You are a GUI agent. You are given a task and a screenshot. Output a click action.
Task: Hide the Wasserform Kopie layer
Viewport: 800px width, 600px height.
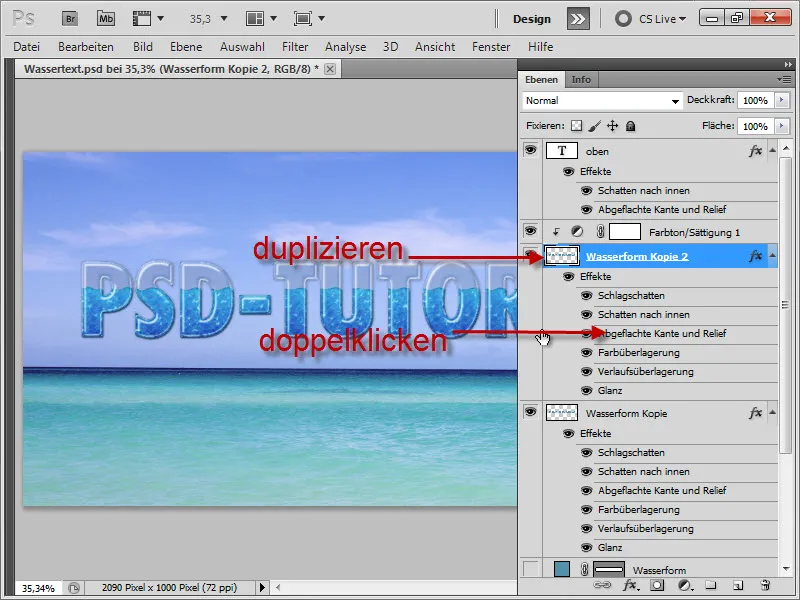coord(531,412)
